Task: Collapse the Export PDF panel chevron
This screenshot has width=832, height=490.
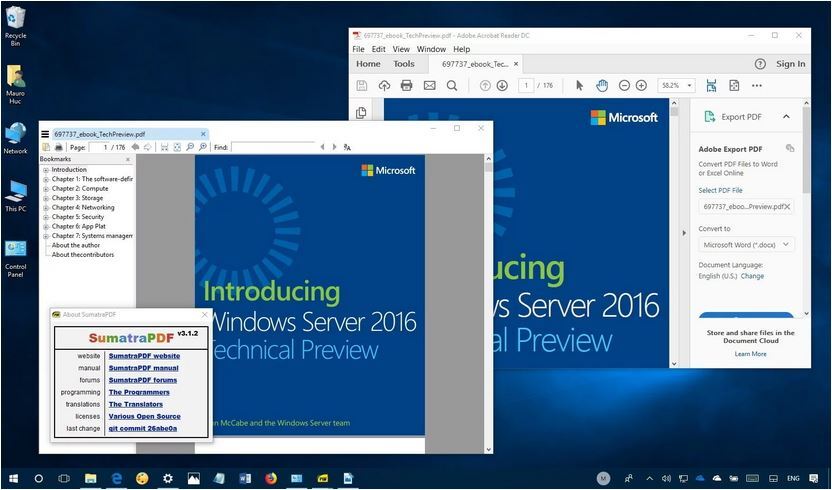Action: tap(786, 117)
